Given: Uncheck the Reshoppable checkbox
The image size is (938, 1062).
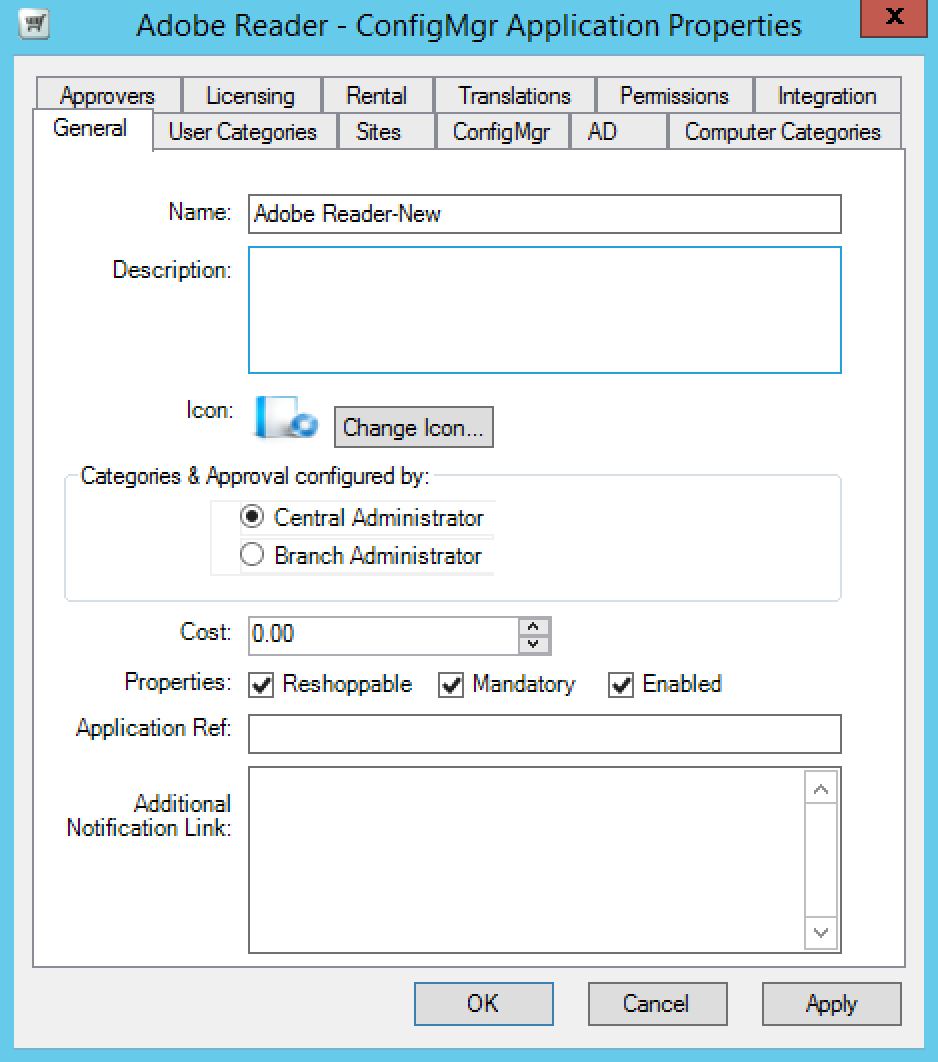Looking at the screenshot, I should pyautogui.click(x=262, y=685).
